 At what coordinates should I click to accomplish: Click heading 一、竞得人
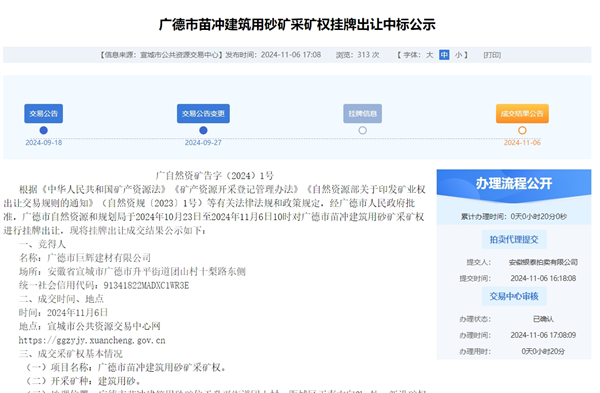pos(42,244)
